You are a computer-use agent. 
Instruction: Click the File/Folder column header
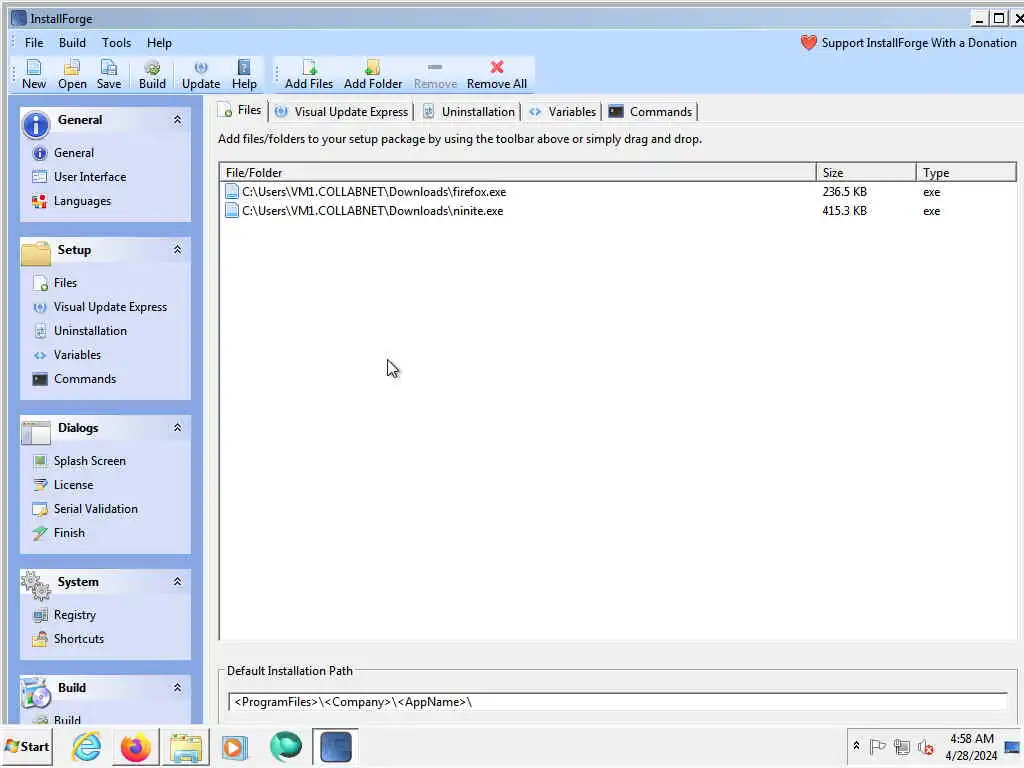[x=517, y=173]
